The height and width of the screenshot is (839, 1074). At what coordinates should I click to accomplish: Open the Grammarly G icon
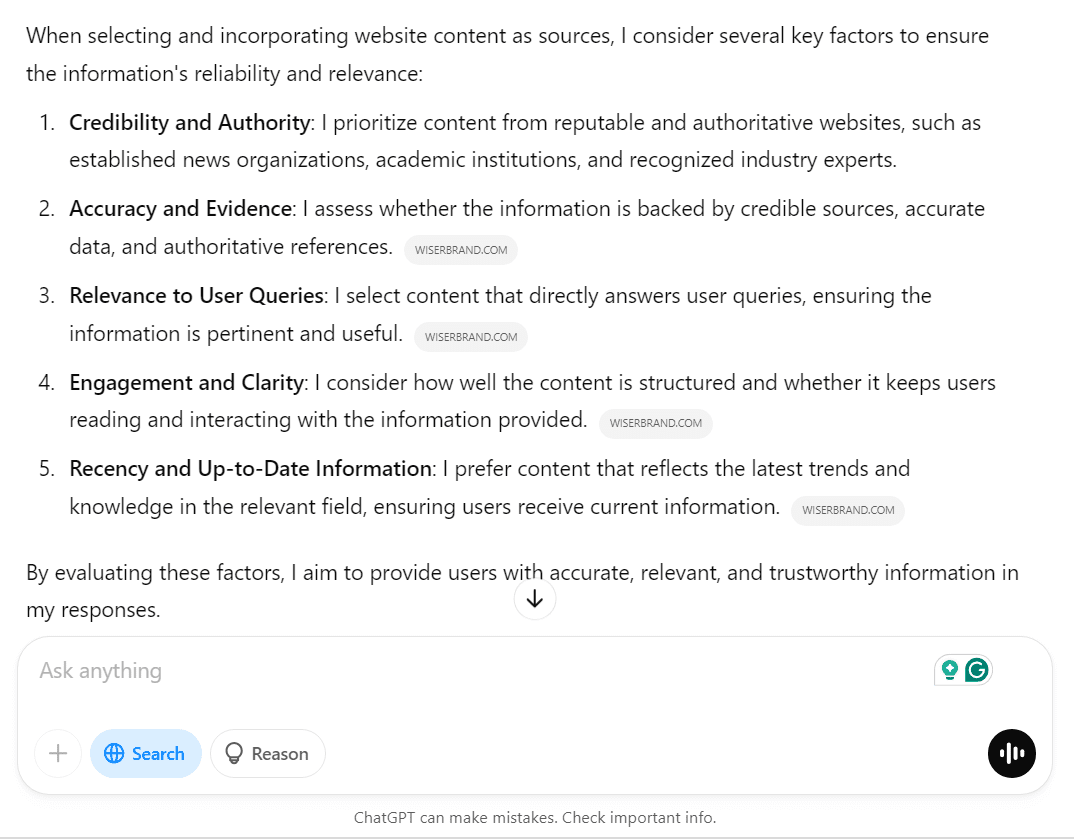[x=977, y=670]
